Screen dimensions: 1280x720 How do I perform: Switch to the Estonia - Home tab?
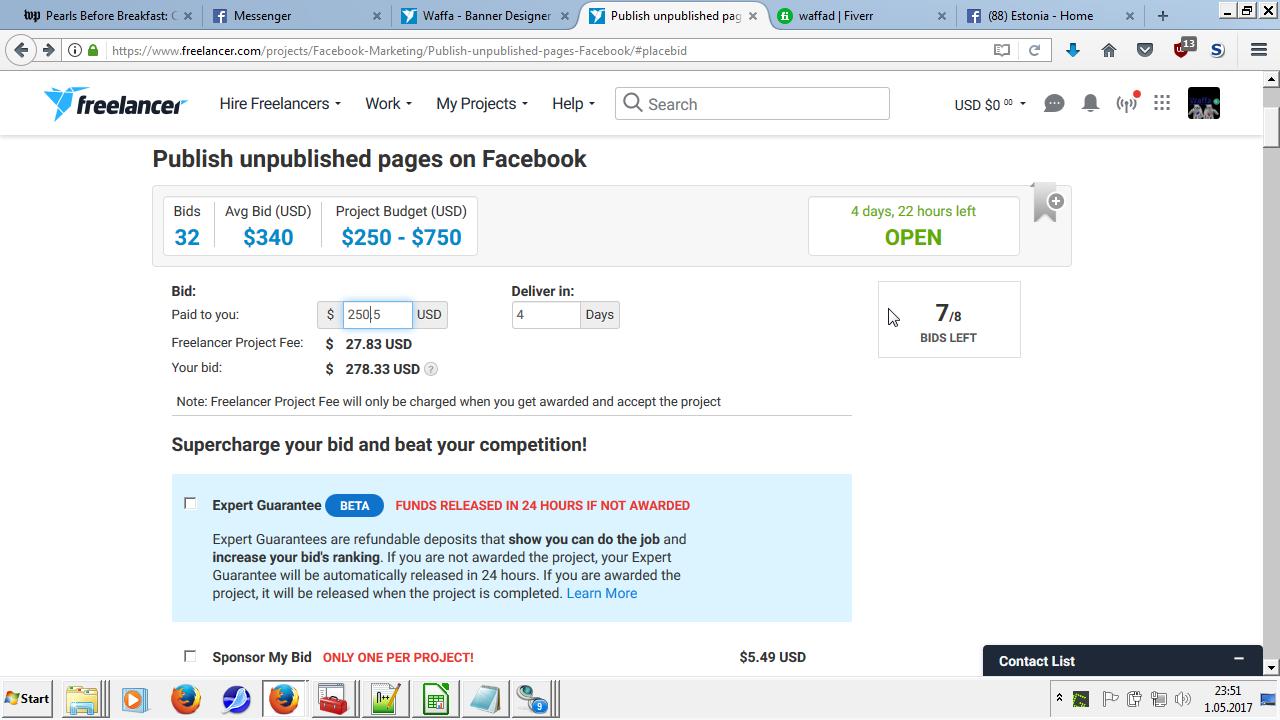(x=1051, y=16)
